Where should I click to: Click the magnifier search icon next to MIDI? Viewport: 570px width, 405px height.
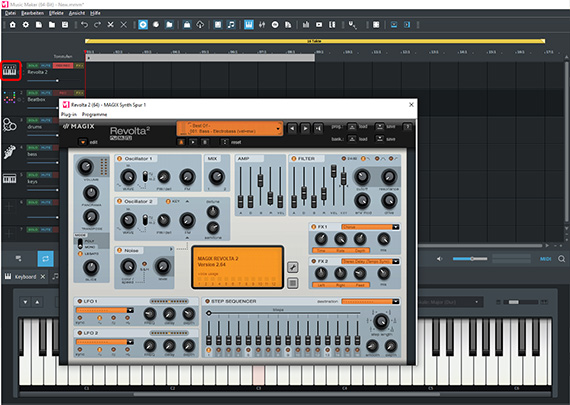tap(562, 259)
